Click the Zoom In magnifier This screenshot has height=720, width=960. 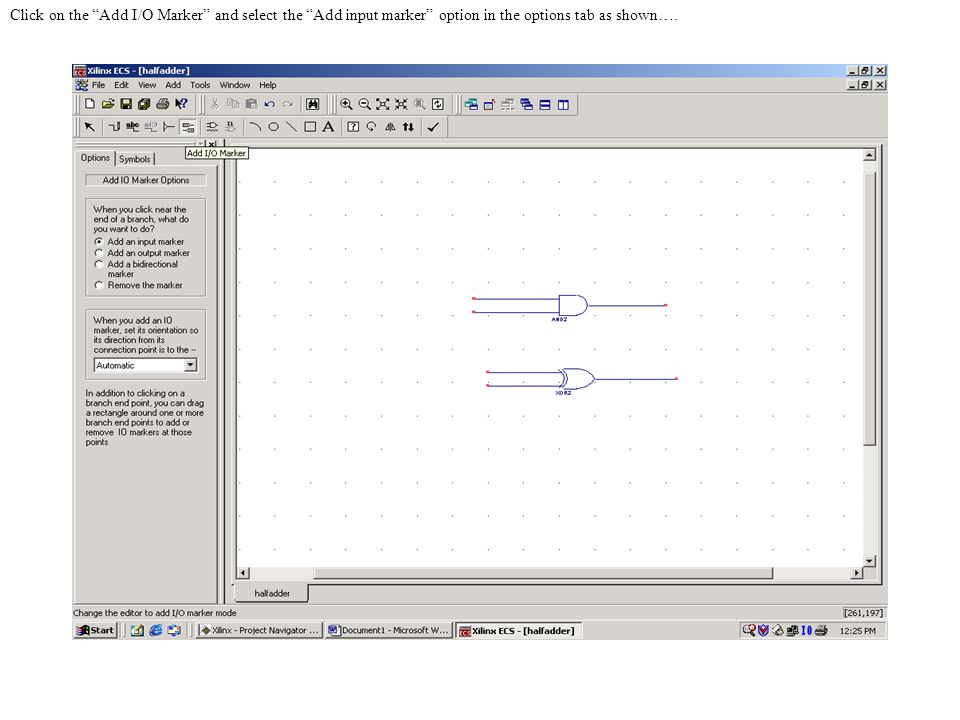pos(346,104)
